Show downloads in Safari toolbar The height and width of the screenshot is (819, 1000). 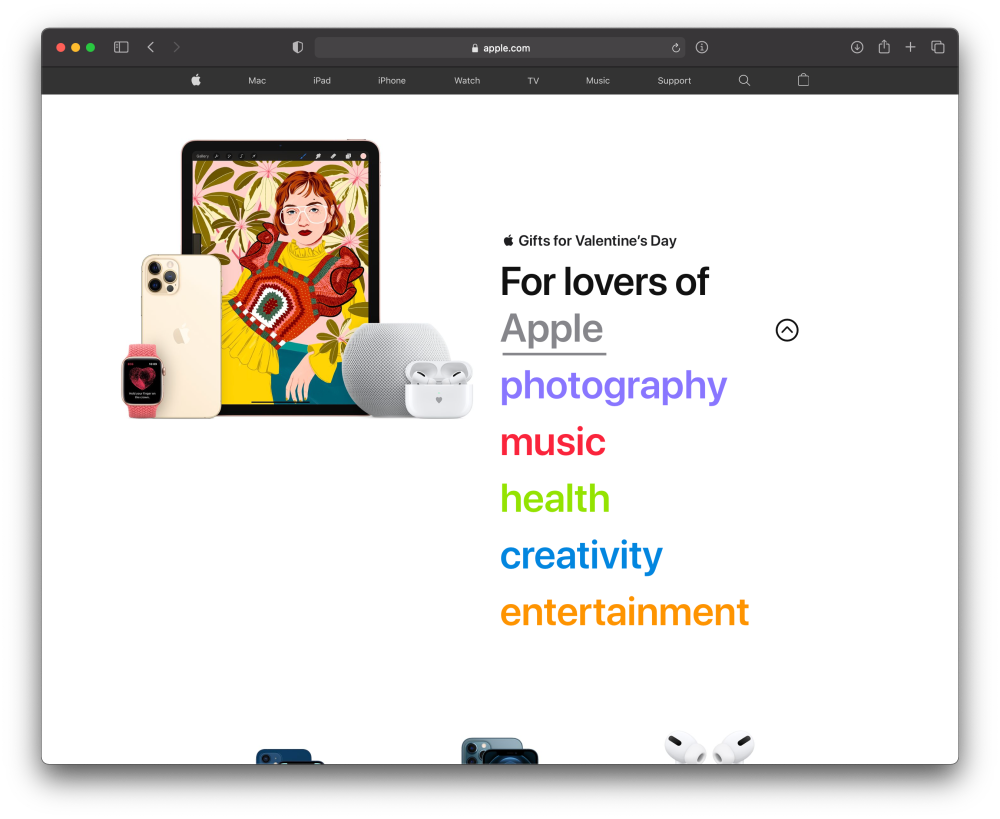coord(857,47)
